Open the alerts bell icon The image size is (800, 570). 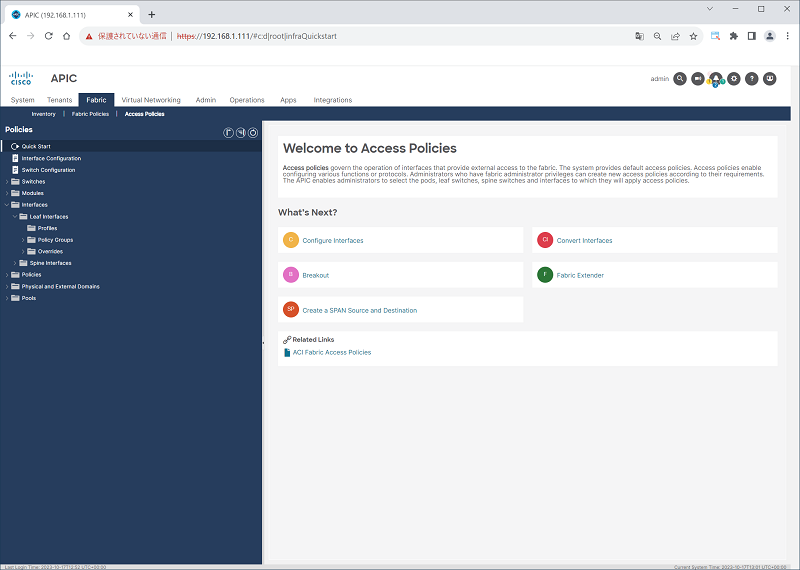[x=716, y=79]
